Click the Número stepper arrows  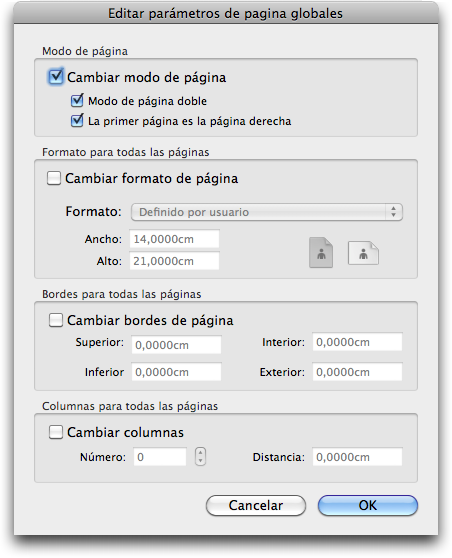click(200, 456)
